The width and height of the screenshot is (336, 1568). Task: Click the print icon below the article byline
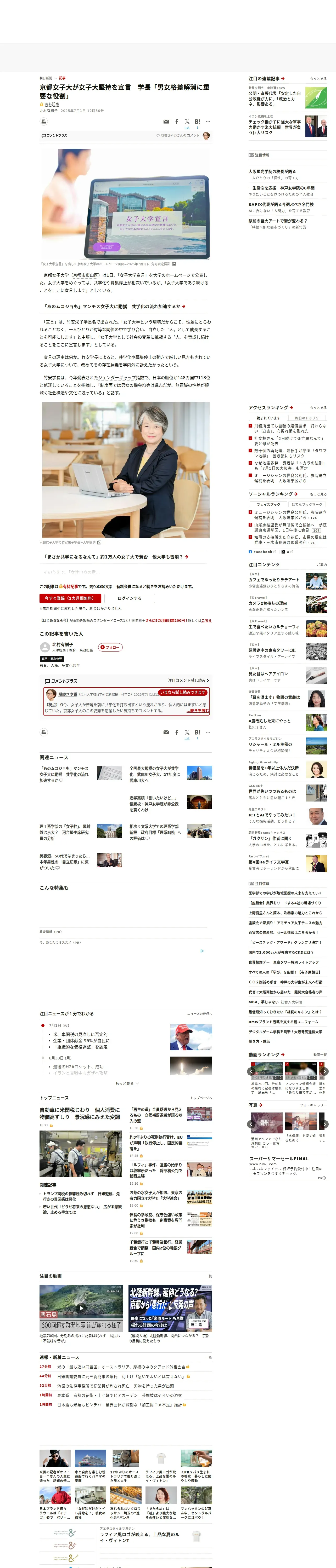coord(44,122)
